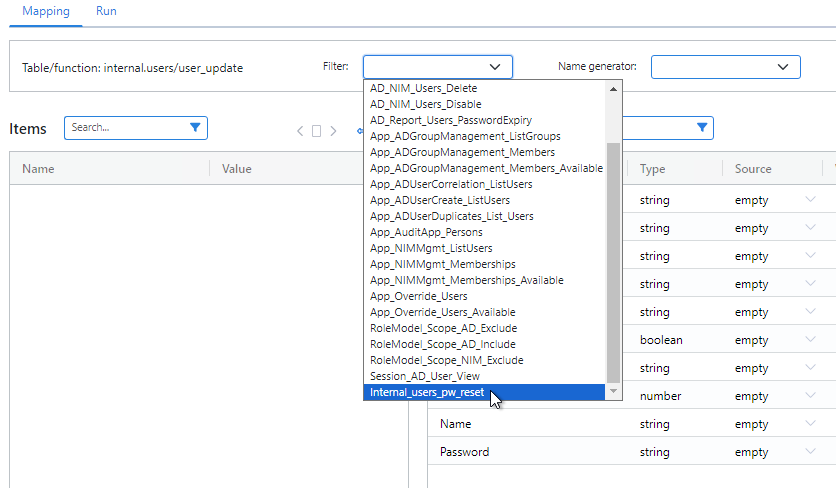Click the dropdown list scrollbar thumb
Screen dimensions: 836x488
pyautogui.click(x=614, y=260)
